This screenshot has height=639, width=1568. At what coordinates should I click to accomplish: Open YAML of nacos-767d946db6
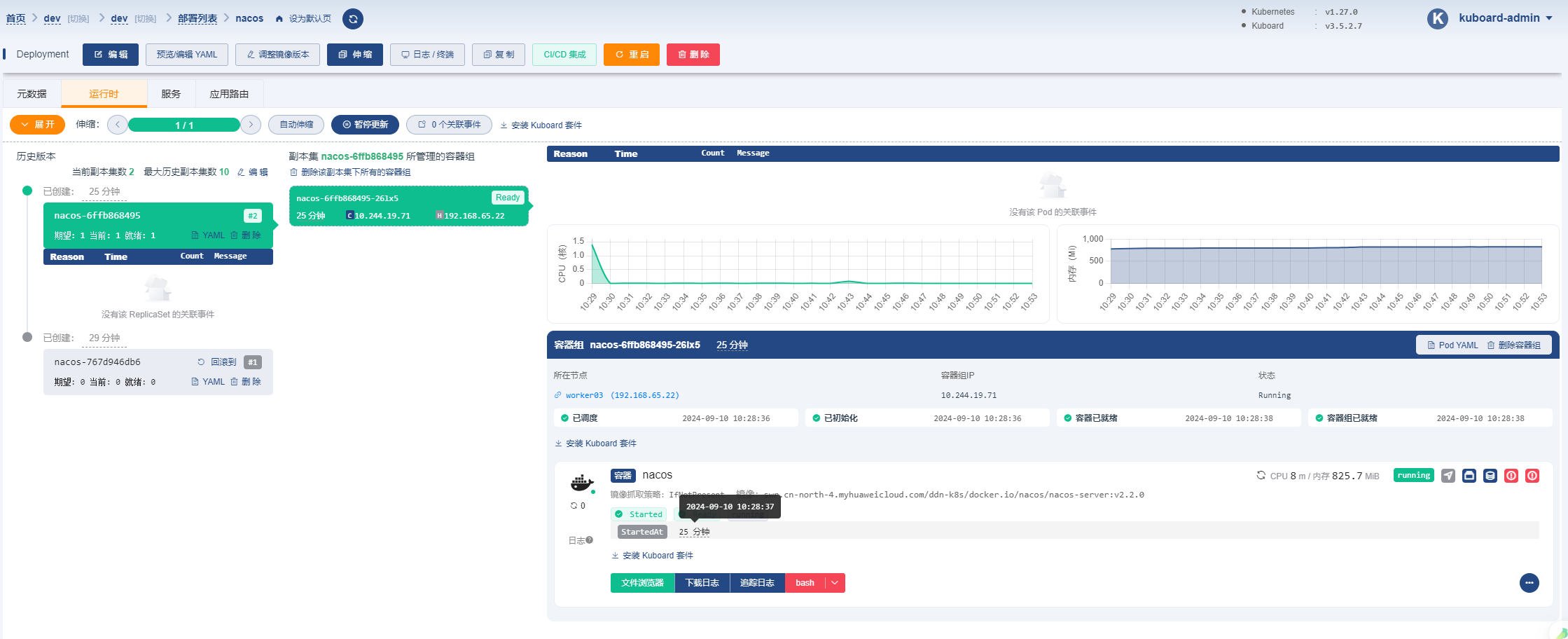(208, 382)
